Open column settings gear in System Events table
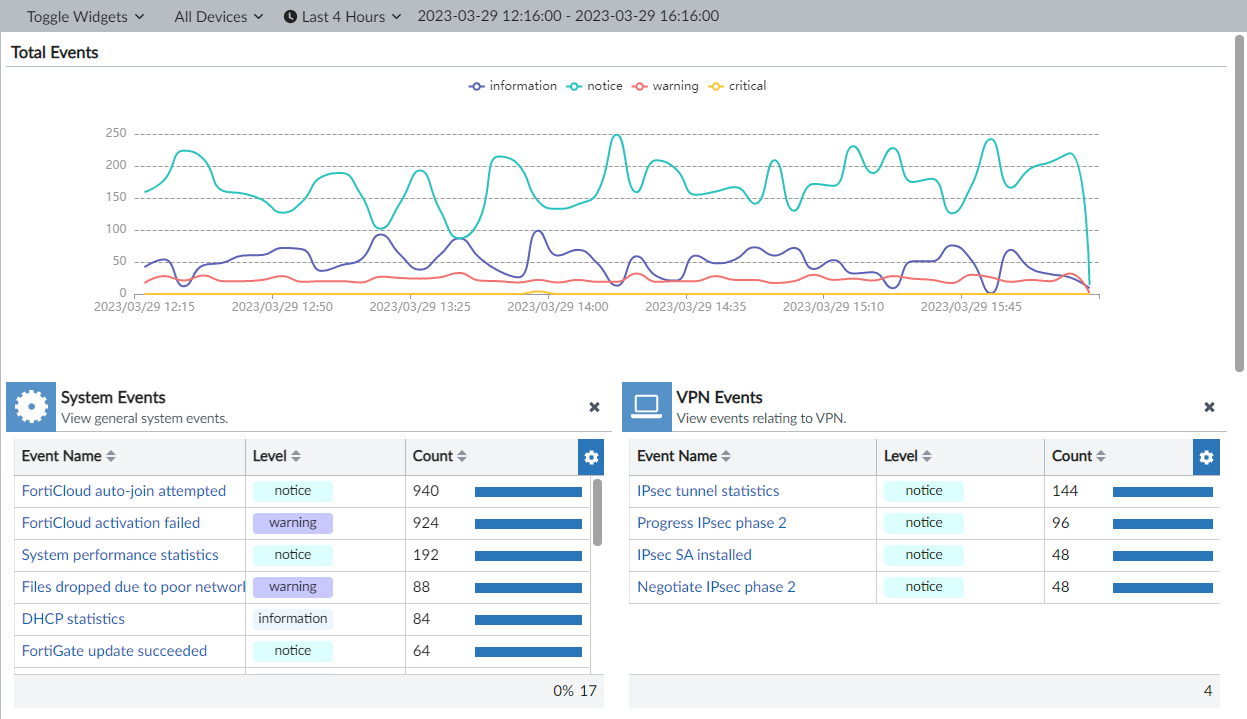The width and height of the screenshot is (1247, 719). (591, 457)
